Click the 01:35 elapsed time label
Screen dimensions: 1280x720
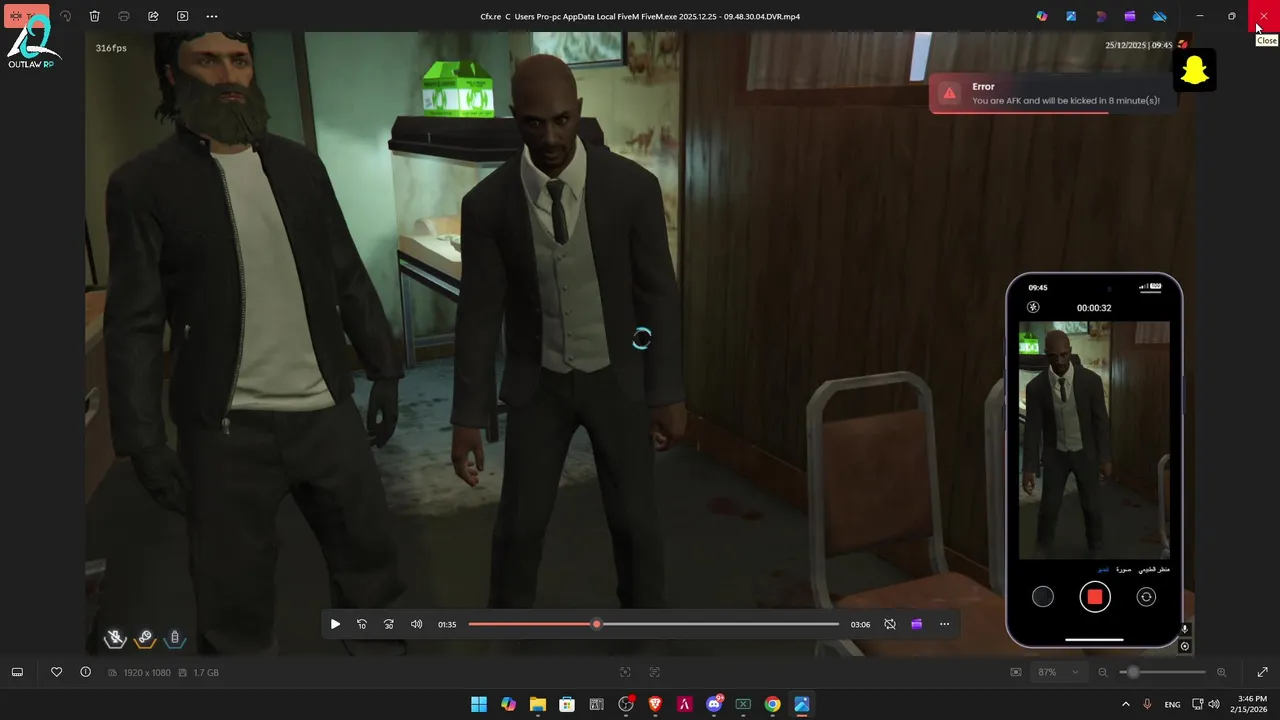[x=447, y=625]
